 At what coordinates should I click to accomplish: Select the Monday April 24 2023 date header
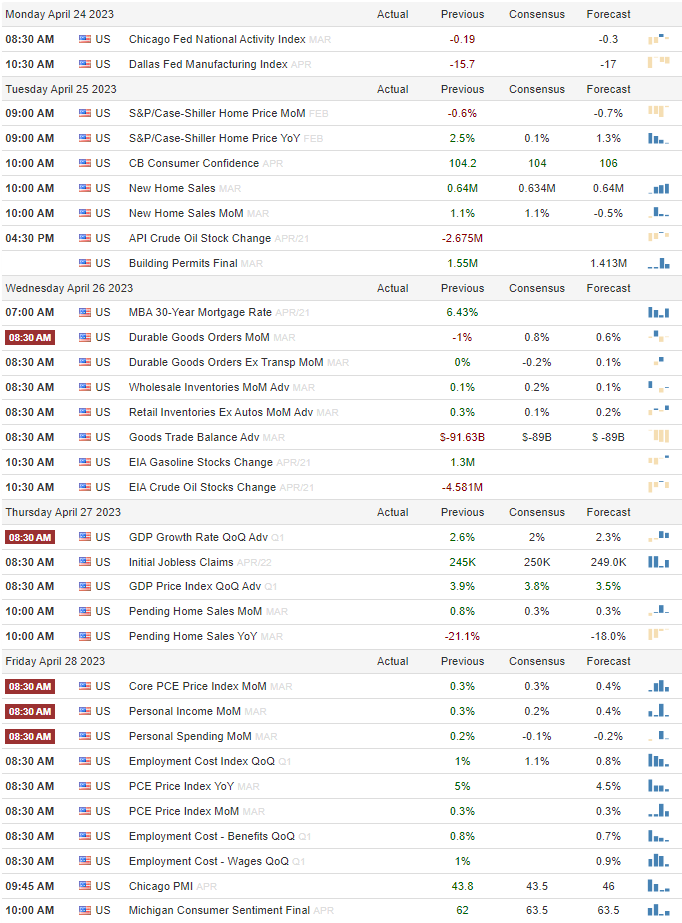[x=59, y=14]
